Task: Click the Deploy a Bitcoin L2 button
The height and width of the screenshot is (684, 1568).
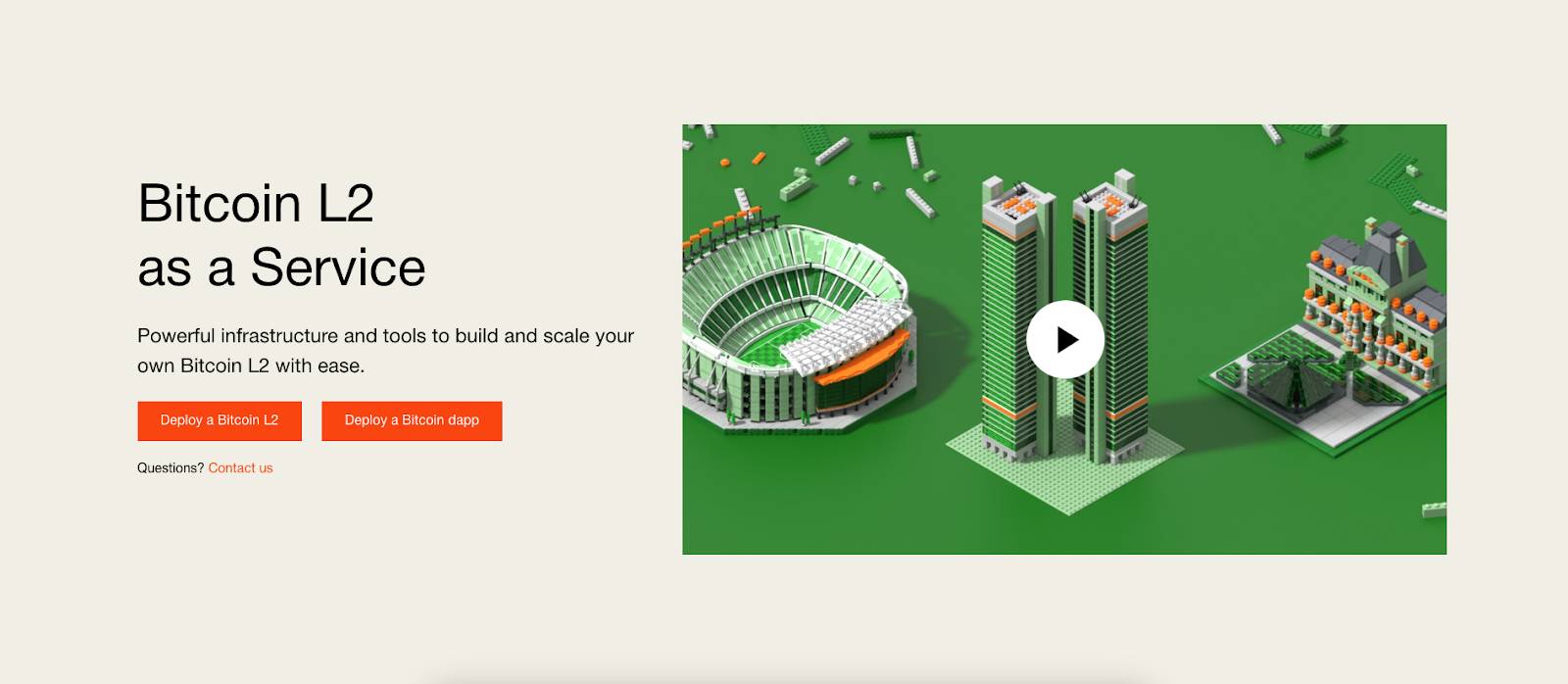Action: coord(220,420)
